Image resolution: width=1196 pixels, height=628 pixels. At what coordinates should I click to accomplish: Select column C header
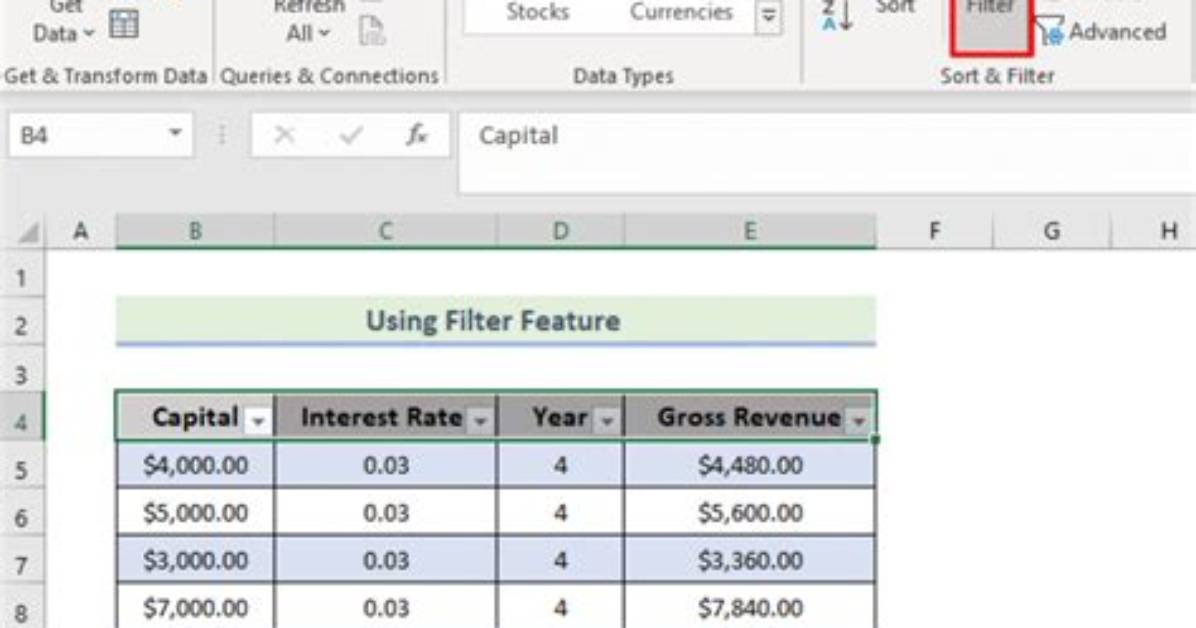point(385,231)
